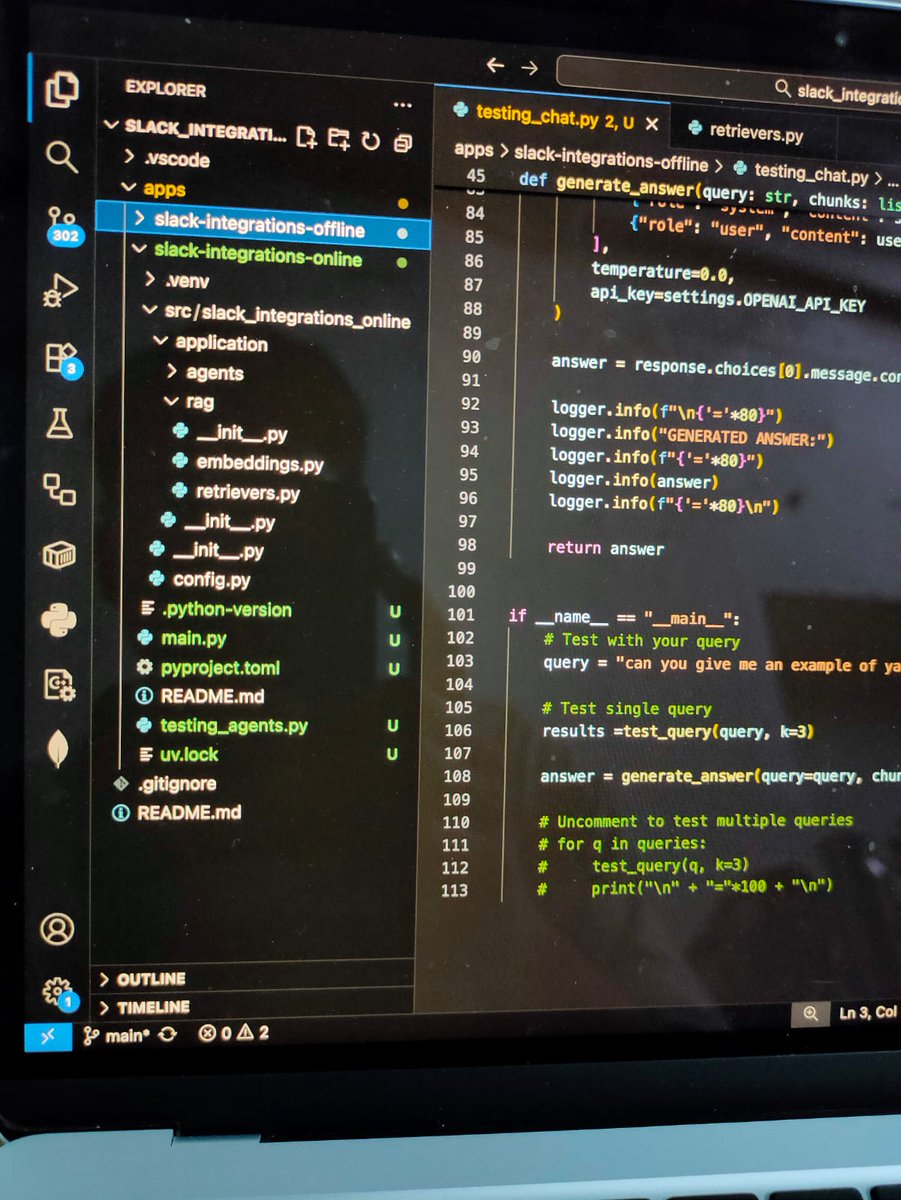The width and height of the screenshot is (901, 1200).
Task: Synchronize changes icon next to main branch
Action: [166, 1035]
